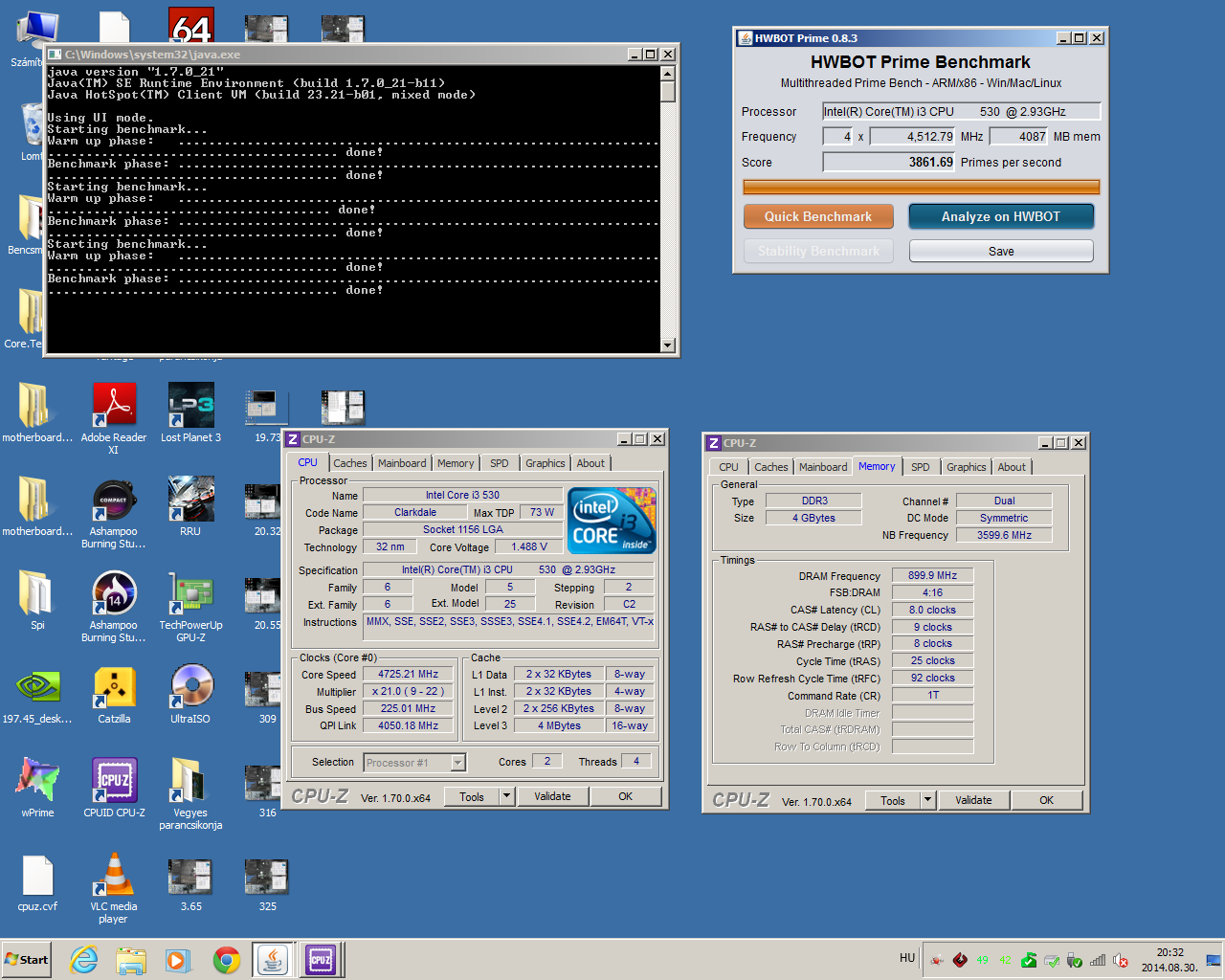Open the CPUID CPU-Z desktop shortcut
1225x980 pixels.
pyautogui.click(x=114, y=788)
